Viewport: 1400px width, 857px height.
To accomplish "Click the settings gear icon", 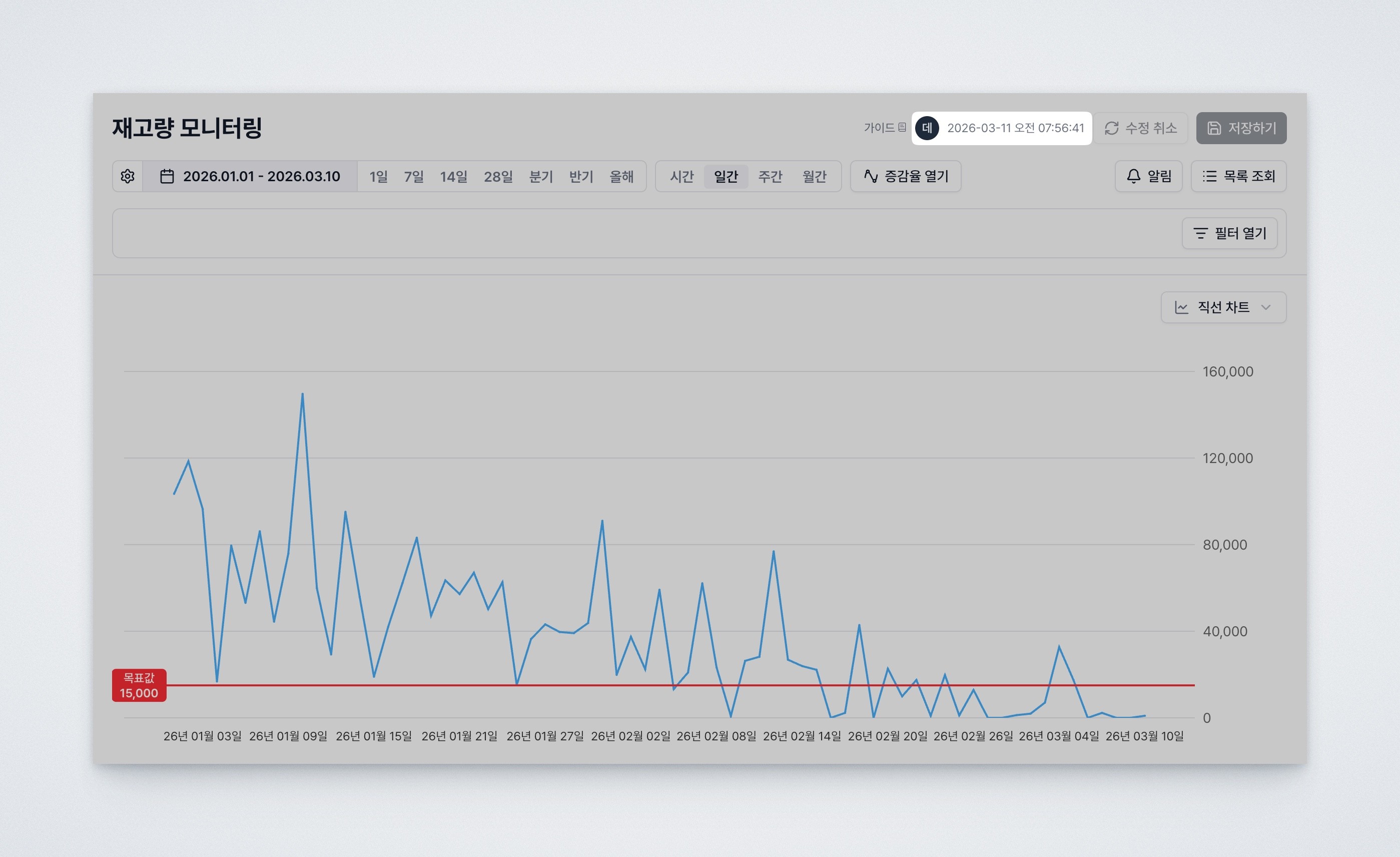I will coord(127,176).
